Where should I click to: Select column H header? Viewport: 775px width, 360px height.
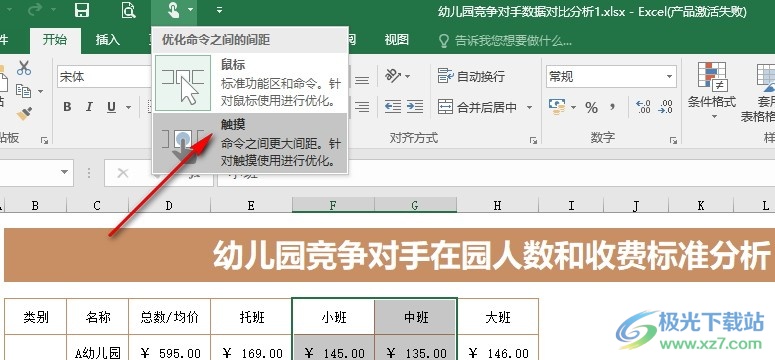[x=497, y=205]
